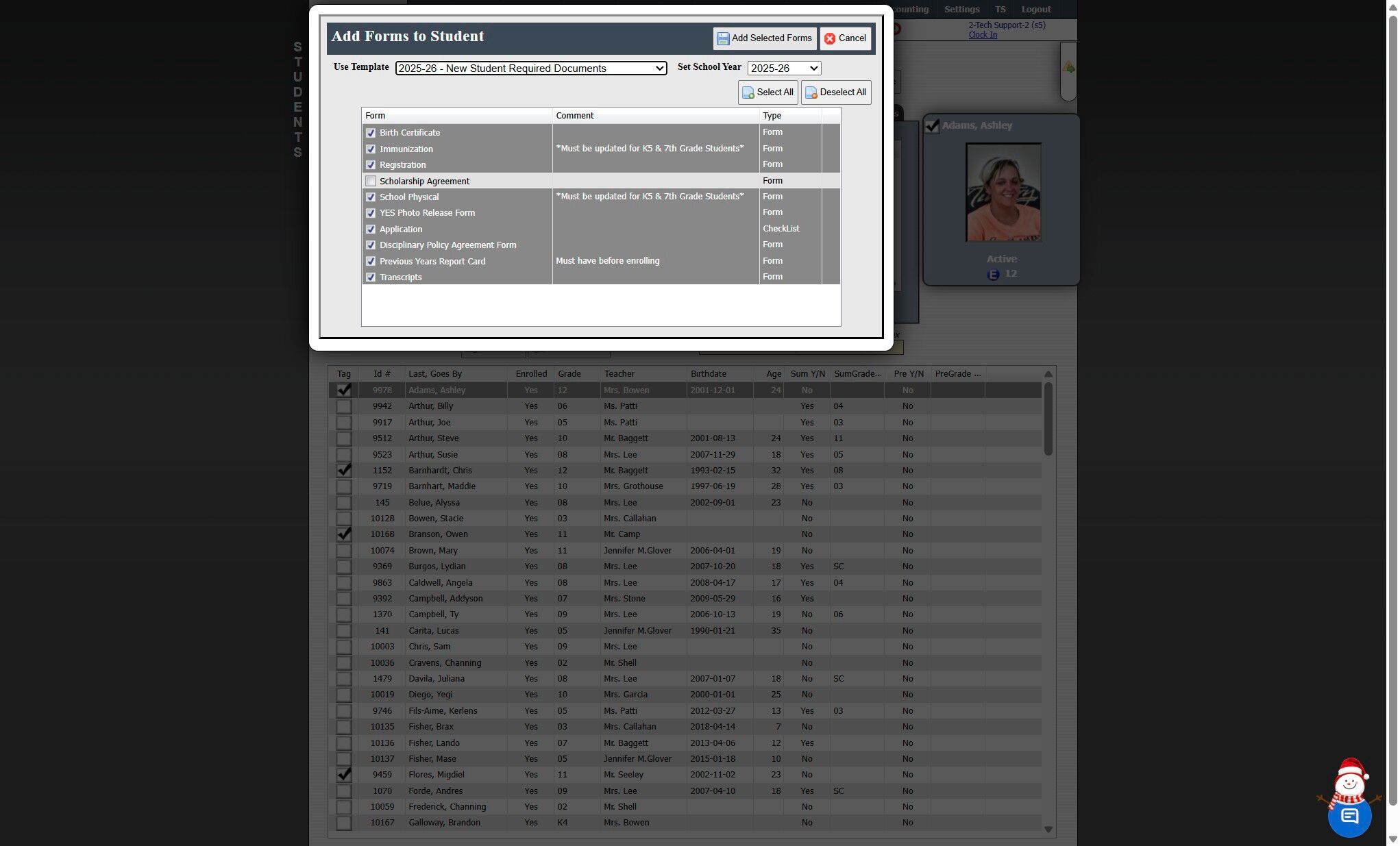The image size is (1400, 846).
Task: Toggle the tag checkbox for Arthur, Billy
Action: pyautogui.click(x=344, y=406)
